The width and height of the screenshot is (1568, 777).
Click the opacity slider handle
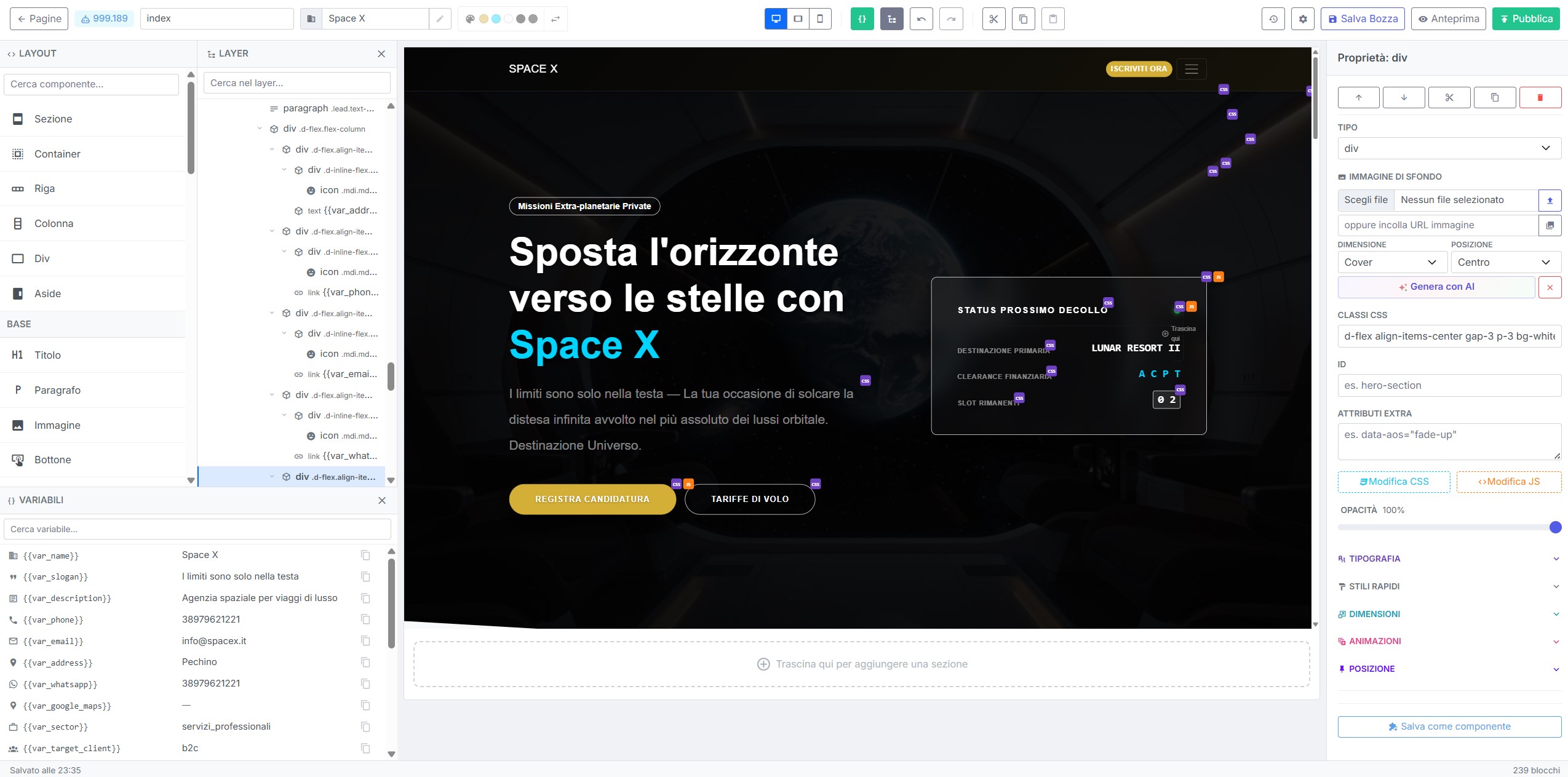pyautogui.click(x=1555, y=527)
